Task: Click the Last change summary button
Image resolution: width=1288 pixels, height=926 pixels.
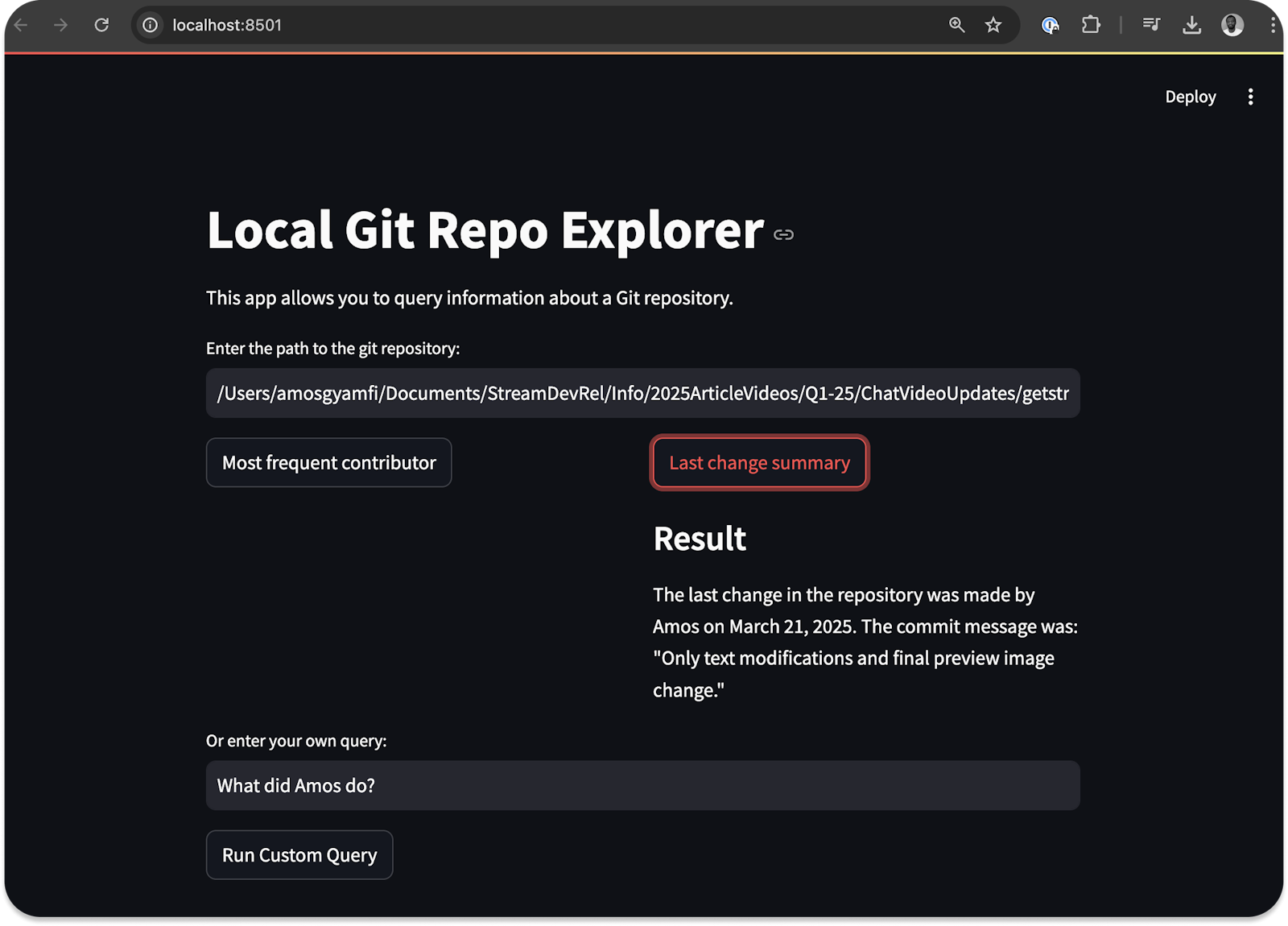Action: (x=758, y=462)
